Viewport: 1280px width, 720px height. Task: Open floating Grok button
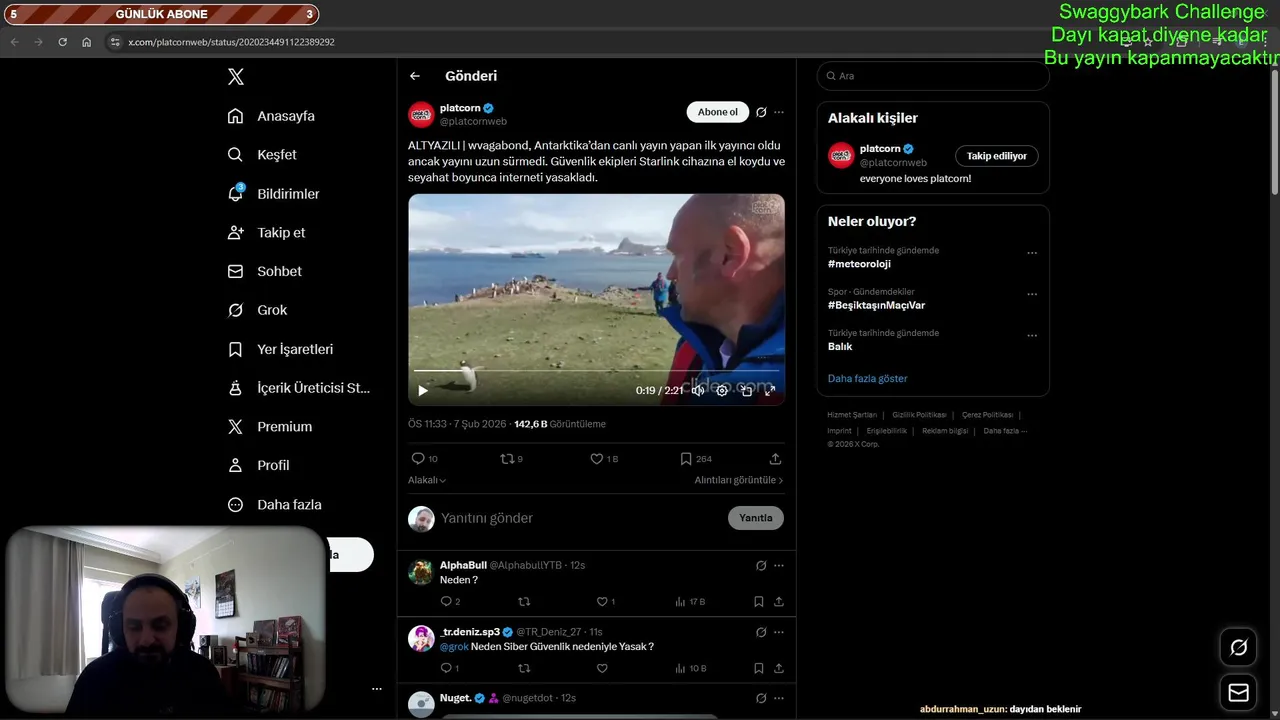(x=1238, y=648)
